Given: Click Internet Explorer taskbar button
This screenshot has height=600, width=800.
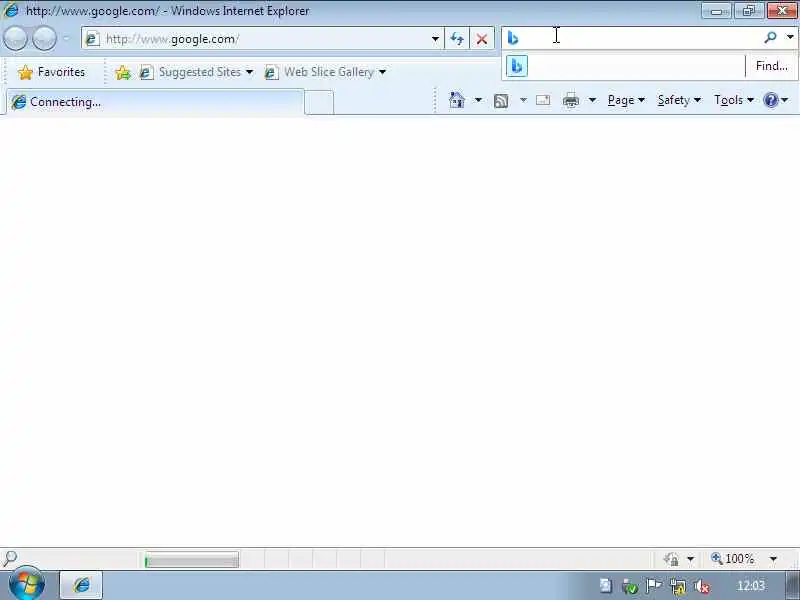Looking at the screenshot, I should click(x=81, y=585).
